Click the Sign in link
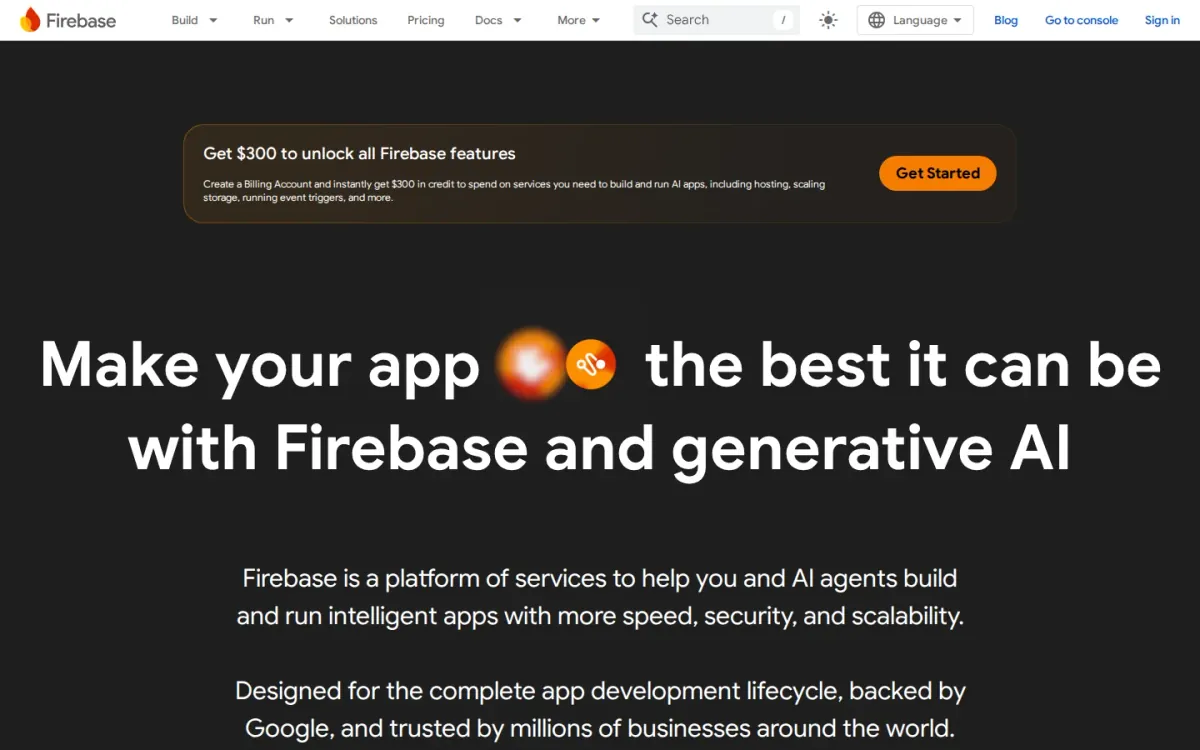This screenshot has width=1200, height=750. (1162, 20)
